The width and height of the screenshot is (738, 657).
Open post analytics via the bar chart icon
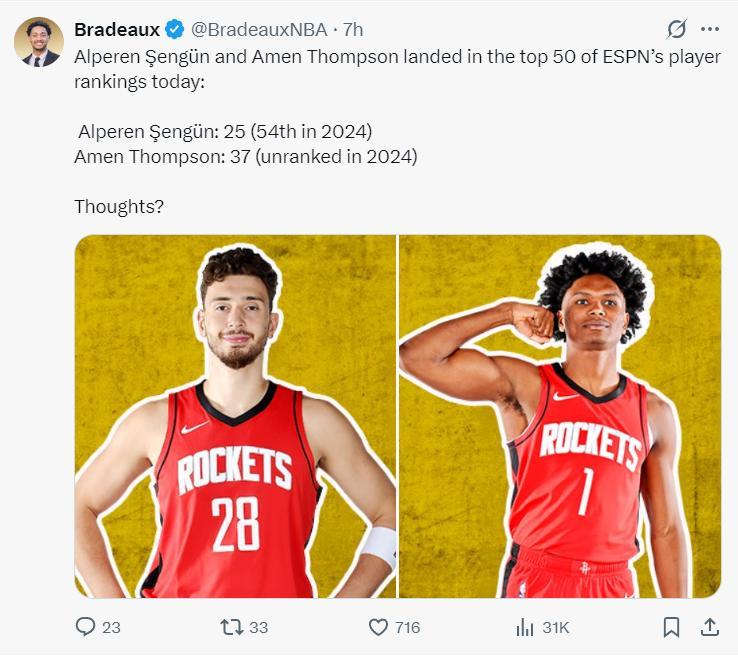coord(524,628)
